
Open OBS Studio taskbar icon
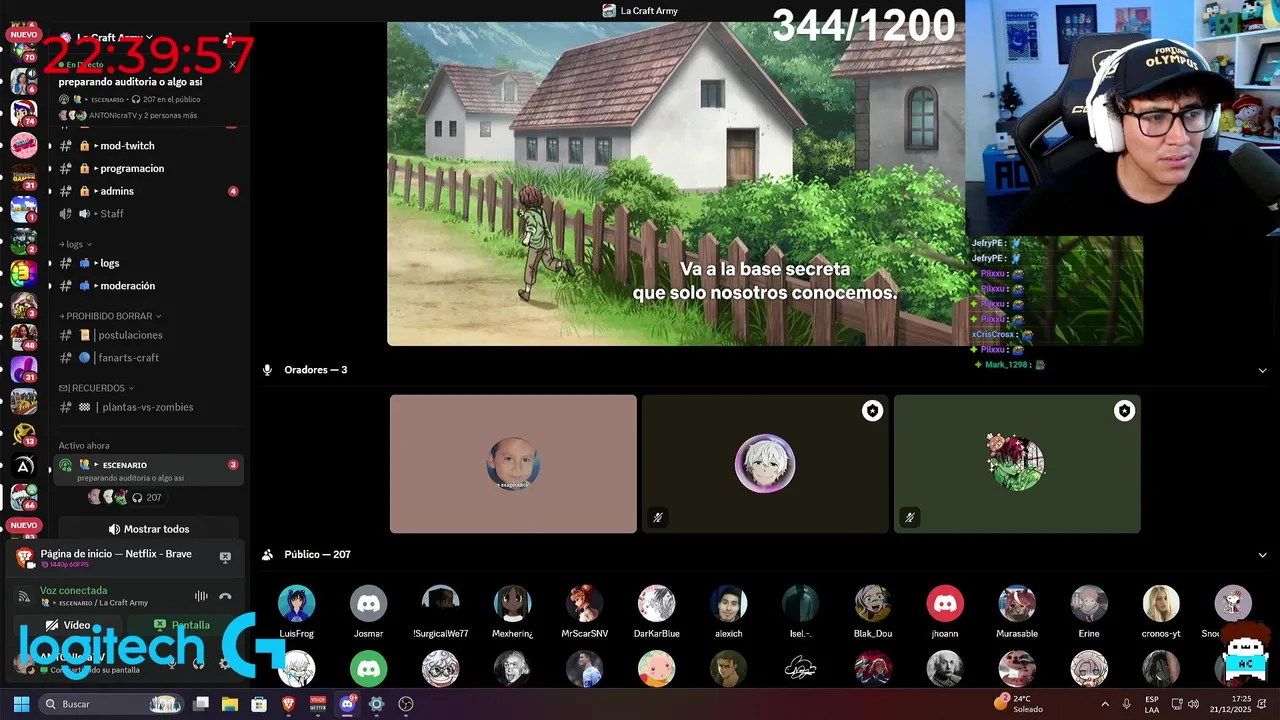(x=405, y=704)
